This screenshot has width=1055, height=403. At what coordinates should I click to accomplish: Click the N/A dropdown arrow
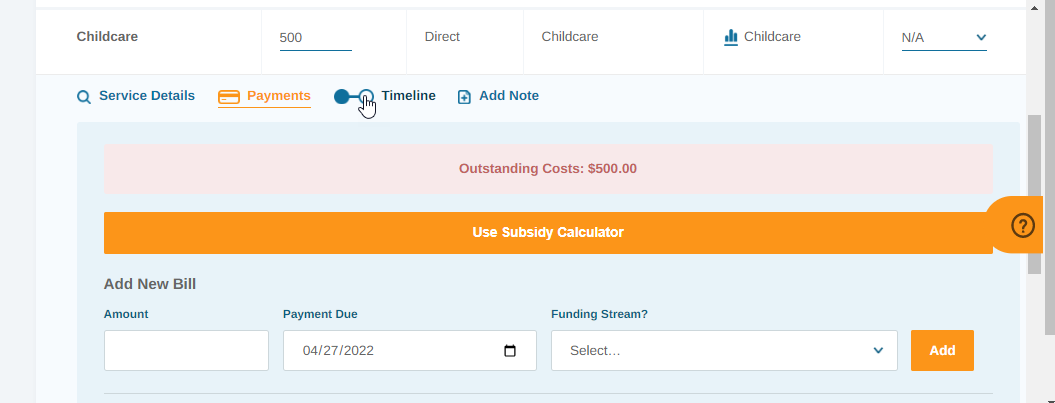click(981, 38)
